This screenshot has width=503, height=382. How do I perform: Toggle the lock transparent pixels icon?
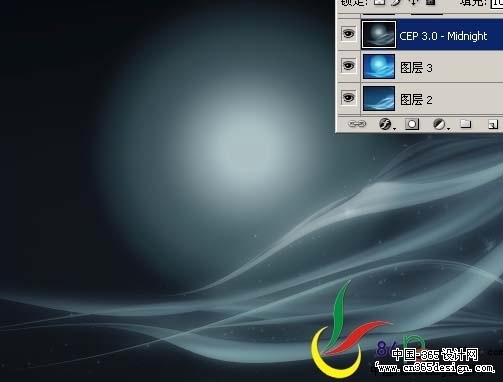point(379,2)
